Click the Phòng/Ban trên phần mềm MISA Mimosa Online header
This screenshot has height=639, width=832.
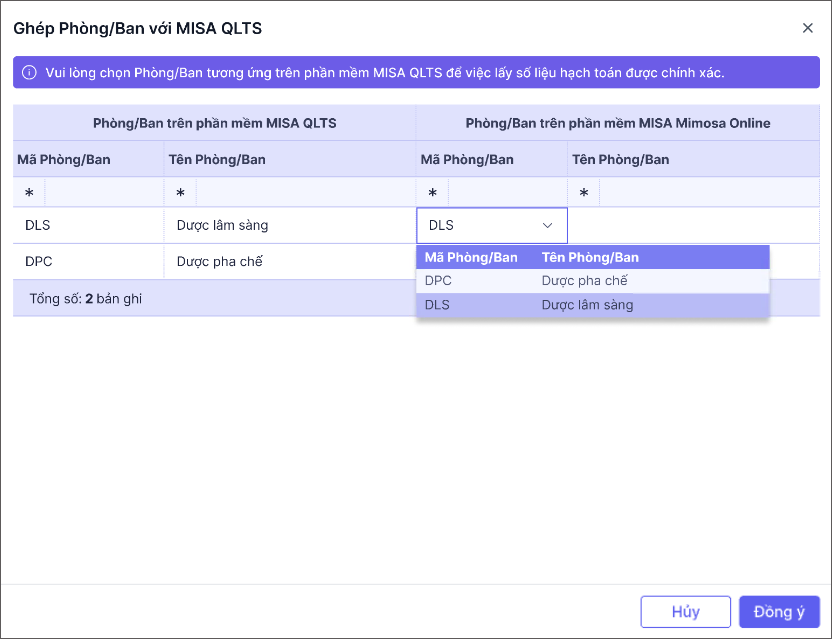click(x=618, y=123)
